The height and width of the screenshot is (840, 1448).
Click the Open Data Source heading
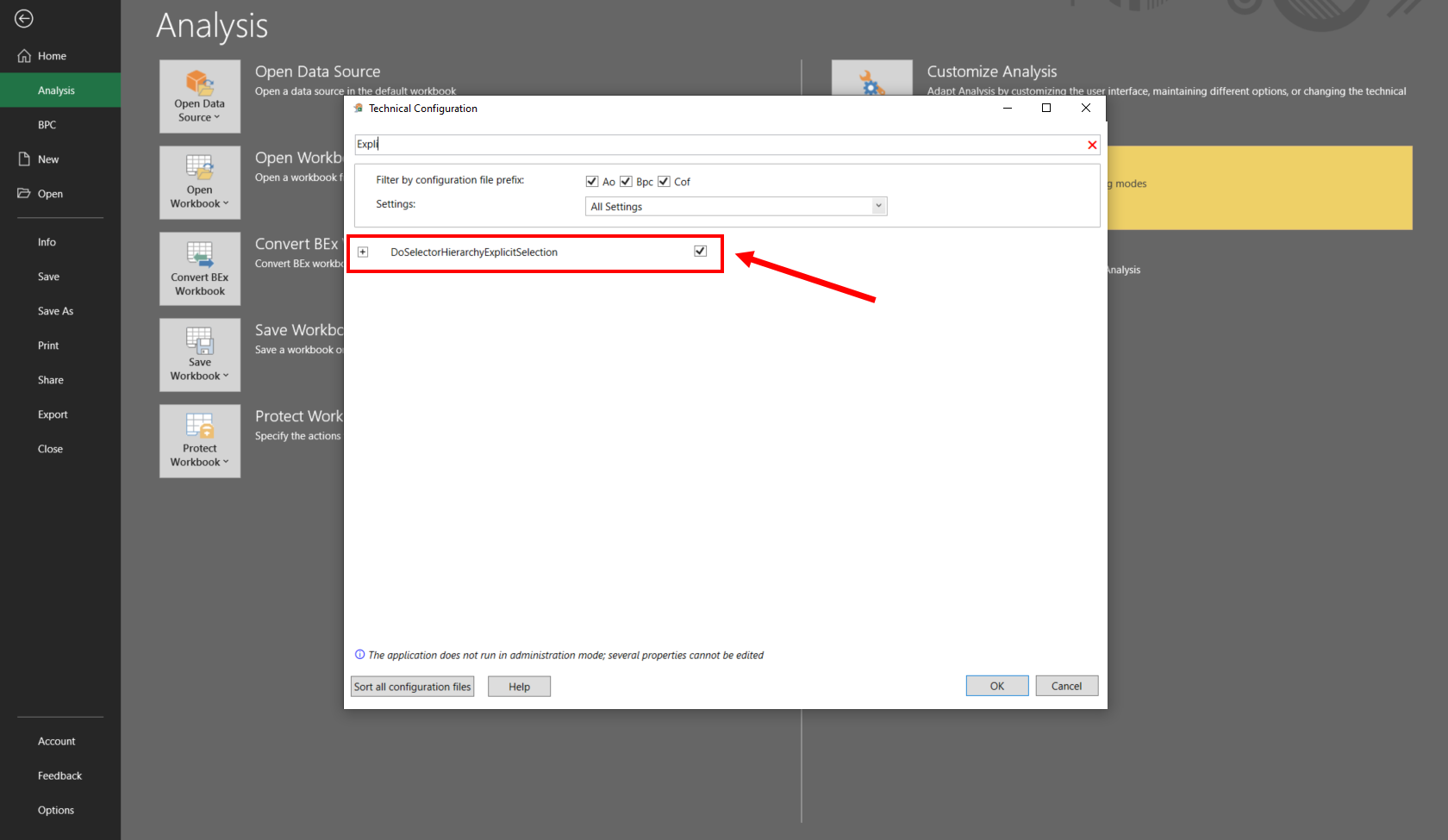point(317,72)
